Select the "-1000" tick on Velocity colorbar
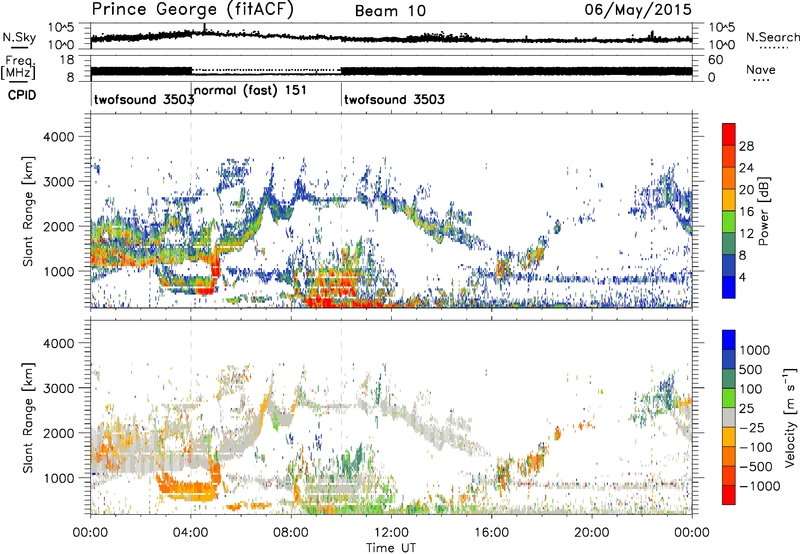 (x=759, y=486)
